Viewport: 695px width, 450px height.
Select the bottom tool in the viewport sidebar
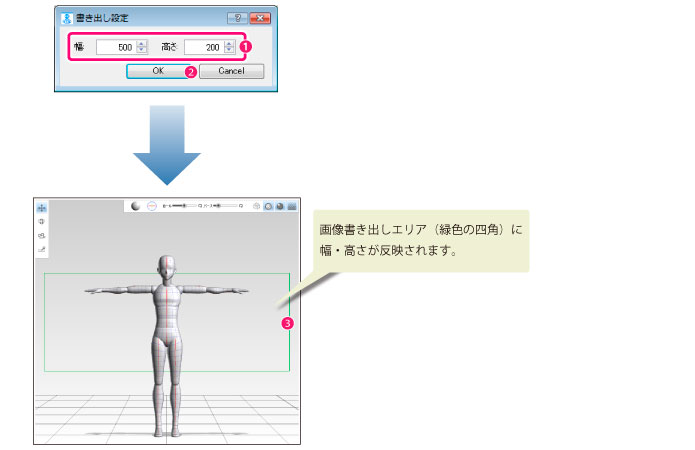(42, 250)
